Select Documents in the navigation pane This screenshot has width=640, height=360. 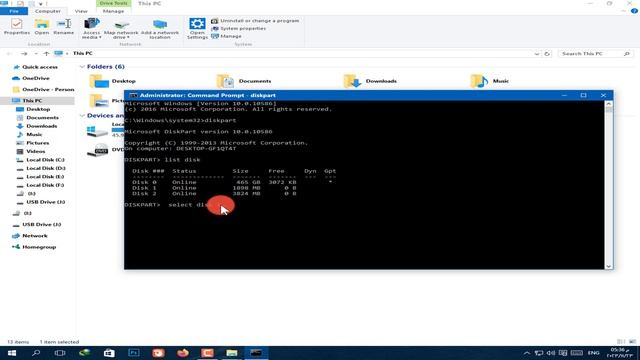(42, 118)
